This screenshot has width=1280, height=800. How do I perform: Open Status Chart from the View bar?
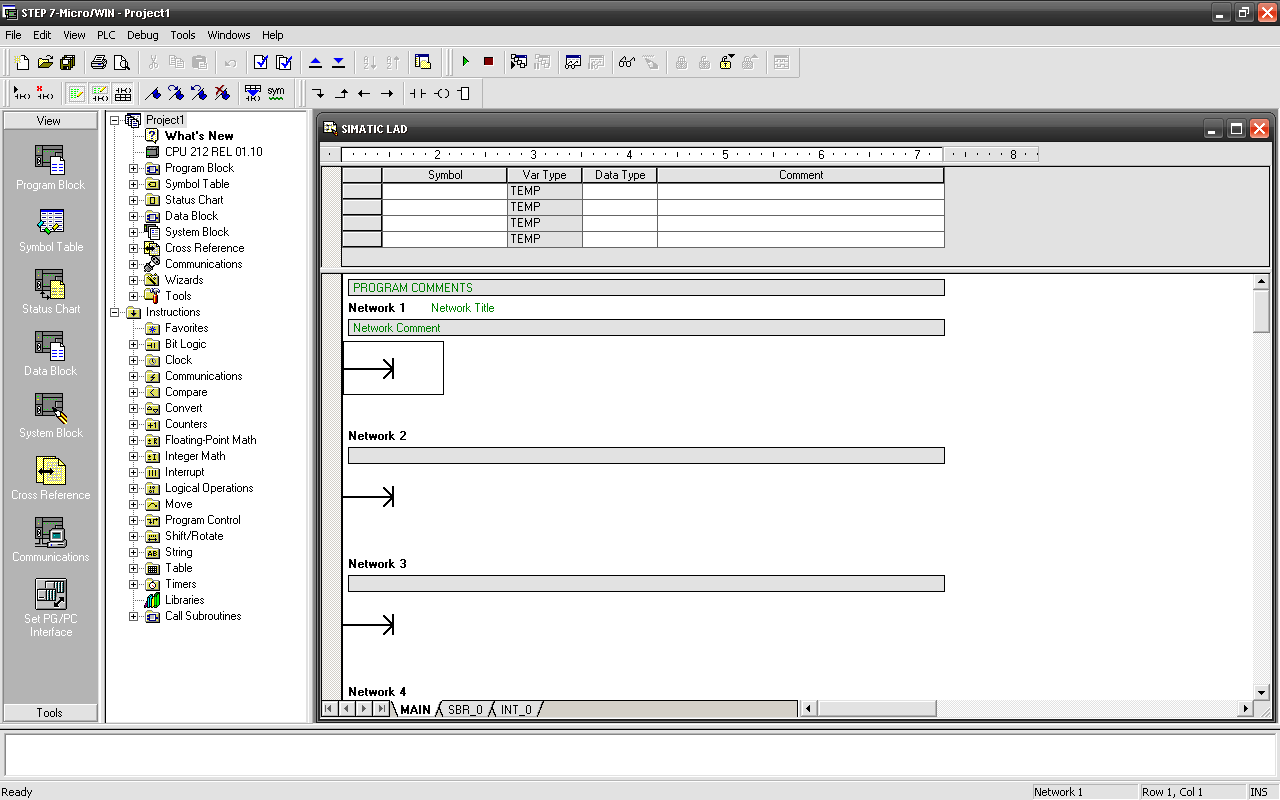point(50,291)
